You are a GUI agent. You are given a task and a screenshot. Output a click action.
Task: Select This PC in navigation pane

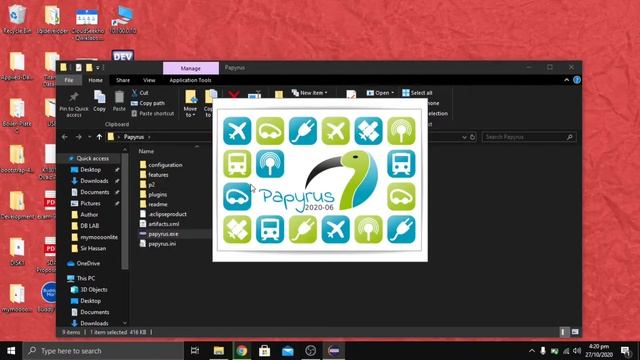coord(86,278)
